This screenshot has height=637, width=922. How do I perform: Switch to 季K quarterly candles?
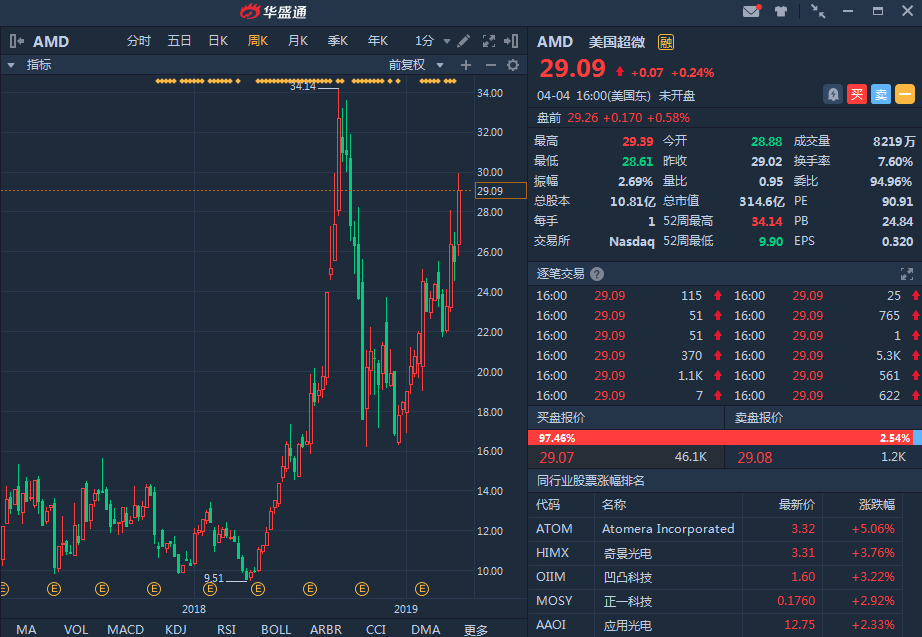(x=338, y=41)
